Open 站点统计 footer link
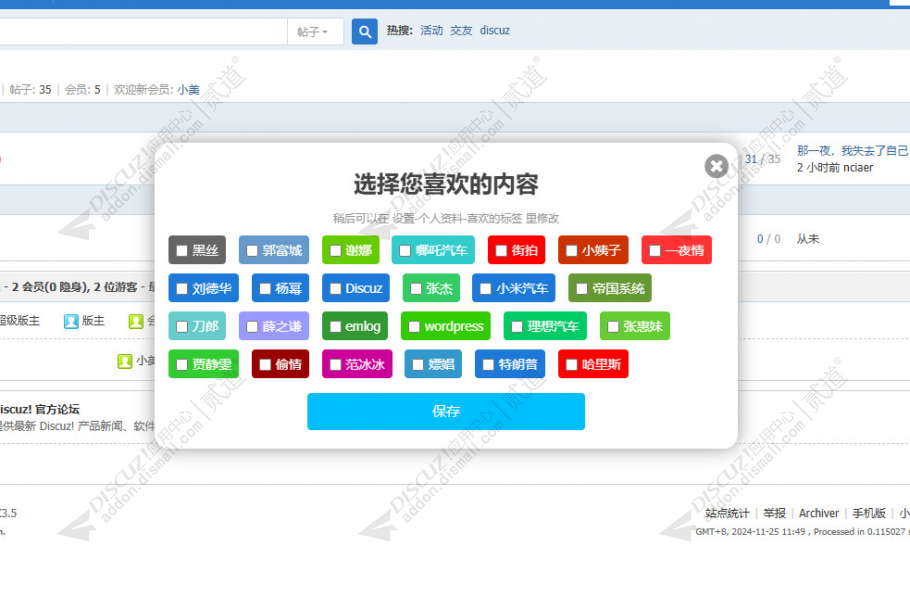Screen dimensions: 910x609 click(727, 513)
